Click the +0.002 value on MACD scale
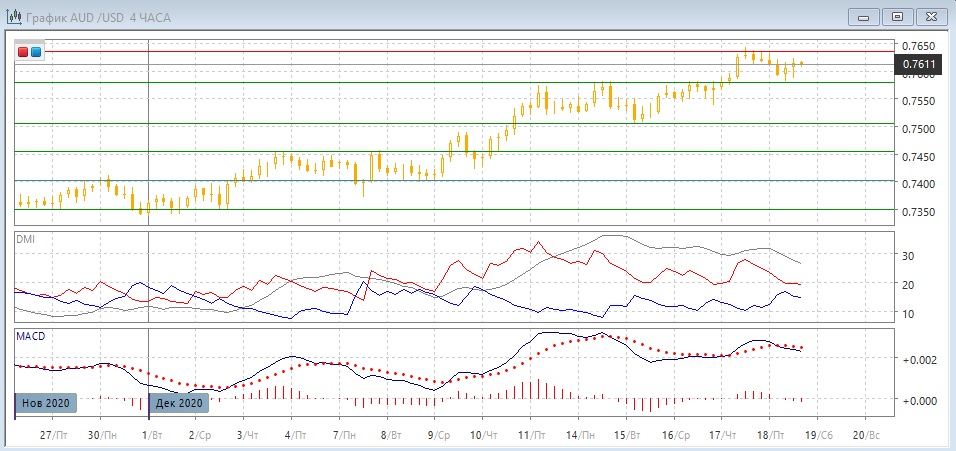956x451 pixels. [920, 359]
